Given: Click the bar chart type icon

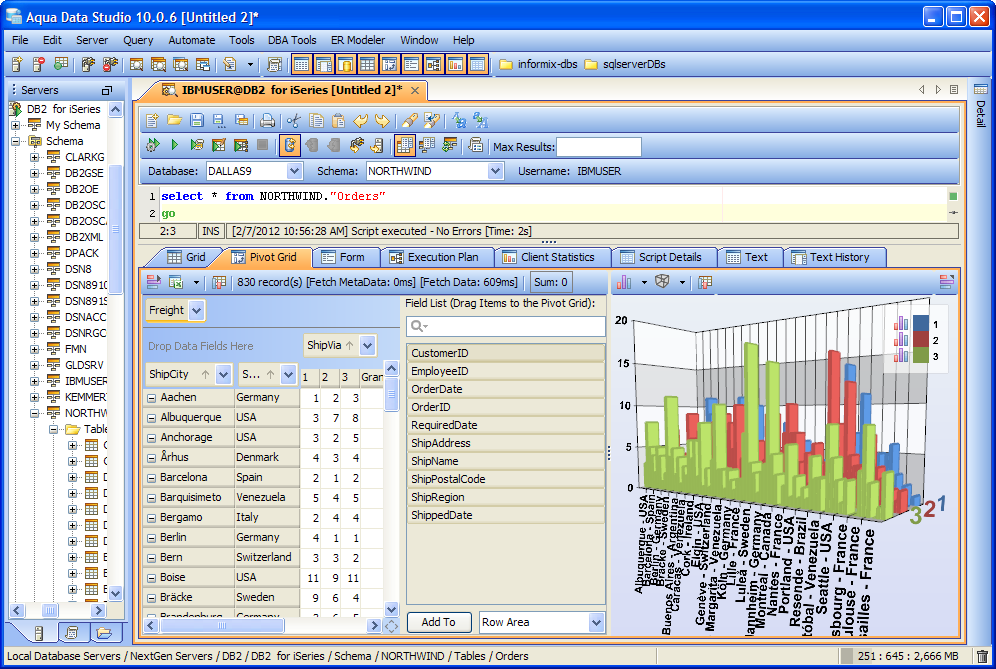Looking at the screenshot, I should coord(624,282).
